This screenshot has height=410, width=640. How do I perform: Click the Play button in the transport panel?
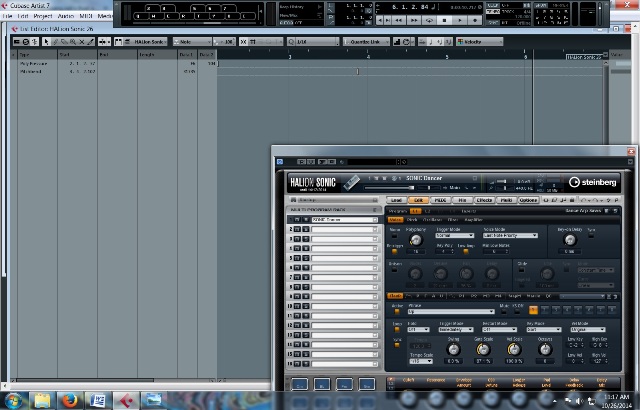tap(460, 20)
